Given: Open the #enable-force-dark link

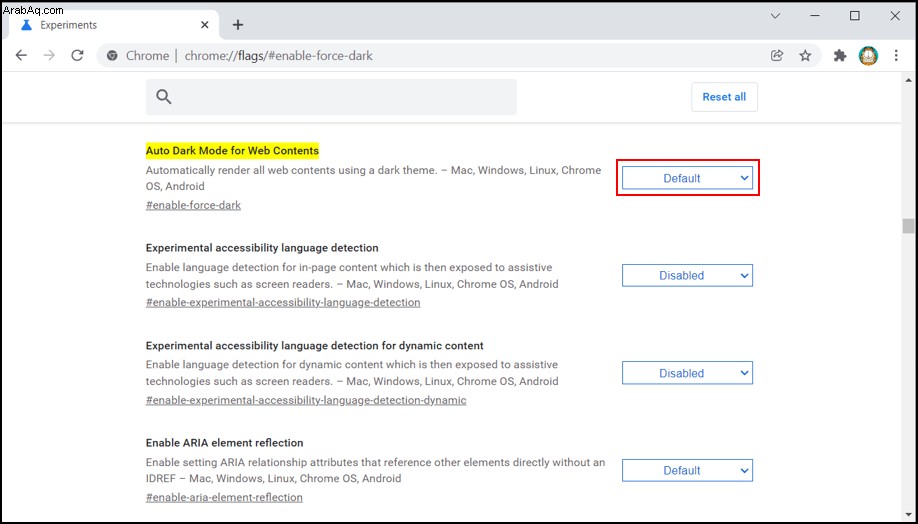Looking at the screenshot, I should (x=193, y=206).
